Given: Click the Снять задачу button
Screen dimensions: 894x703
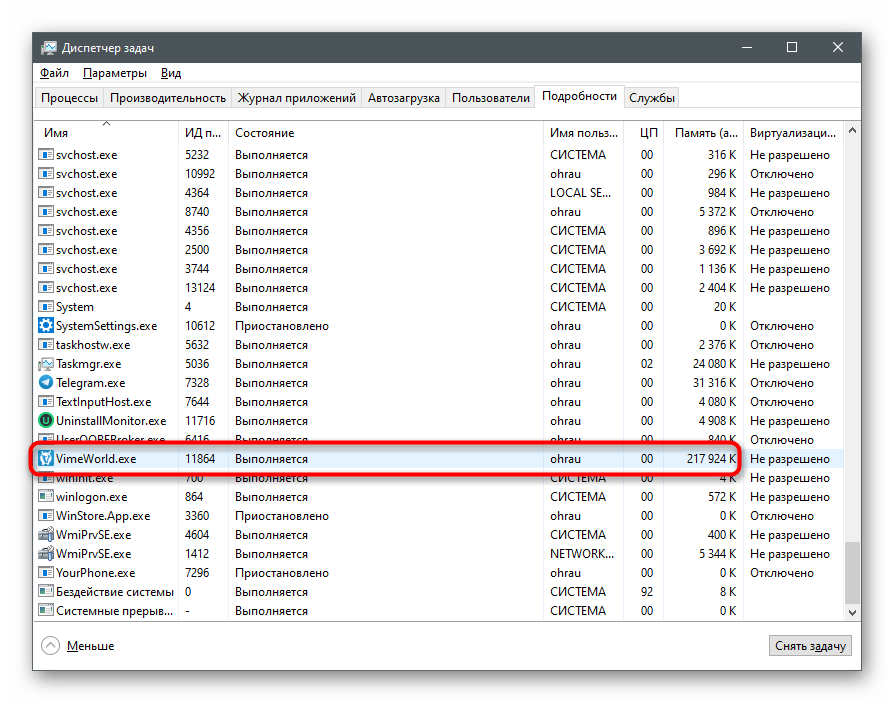Looking at the screenshot, I should click(810, 645).
